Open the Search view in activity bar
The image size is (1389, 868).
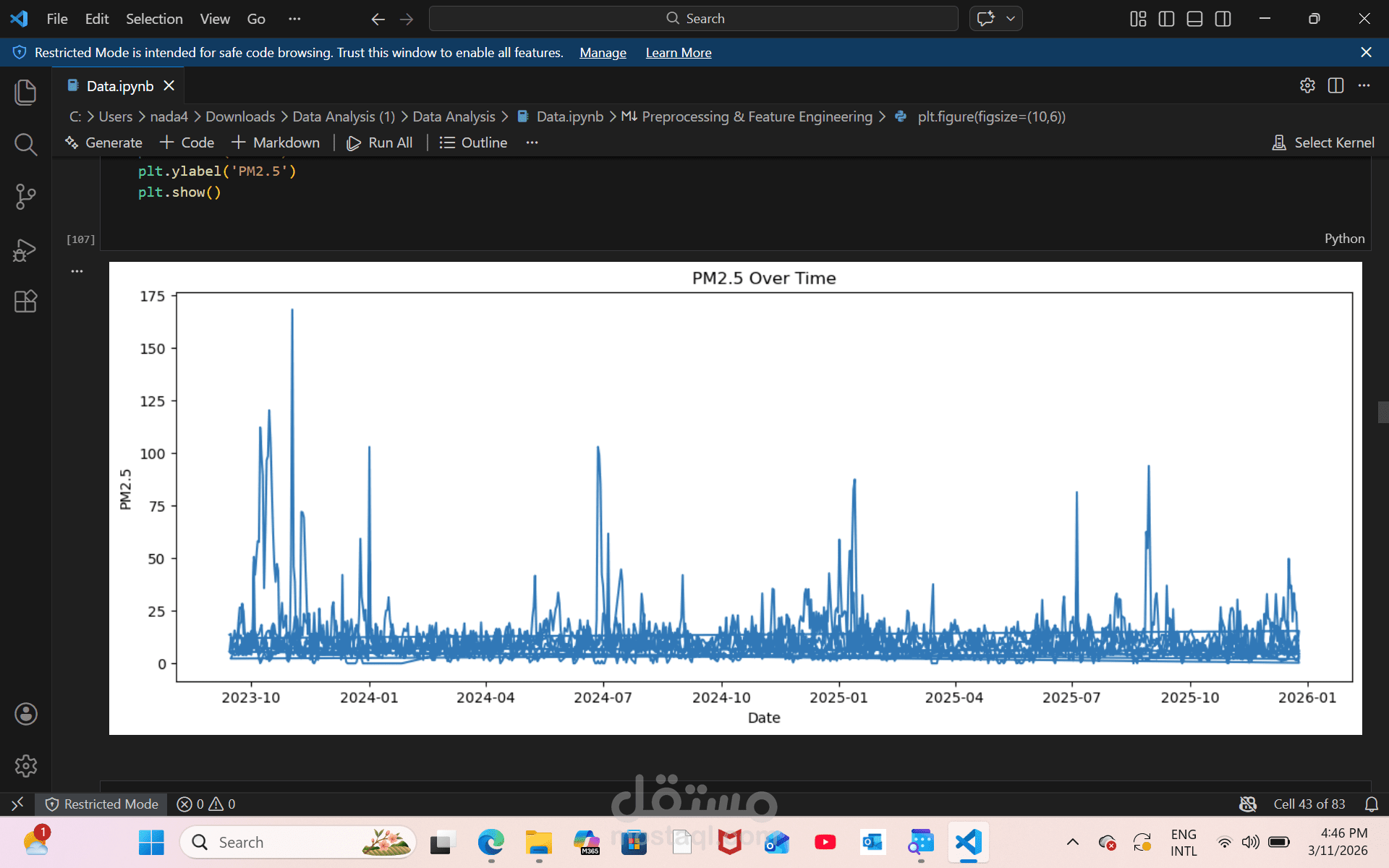tap(25, 145)
